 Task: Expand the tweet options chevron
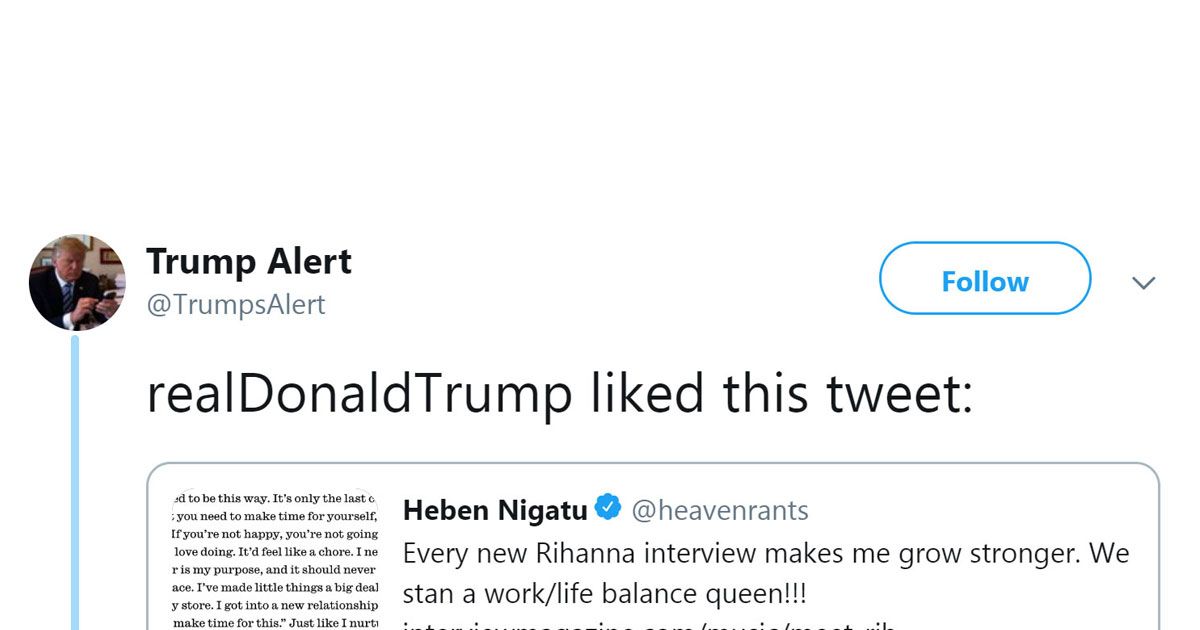(x=1143, y=283)
